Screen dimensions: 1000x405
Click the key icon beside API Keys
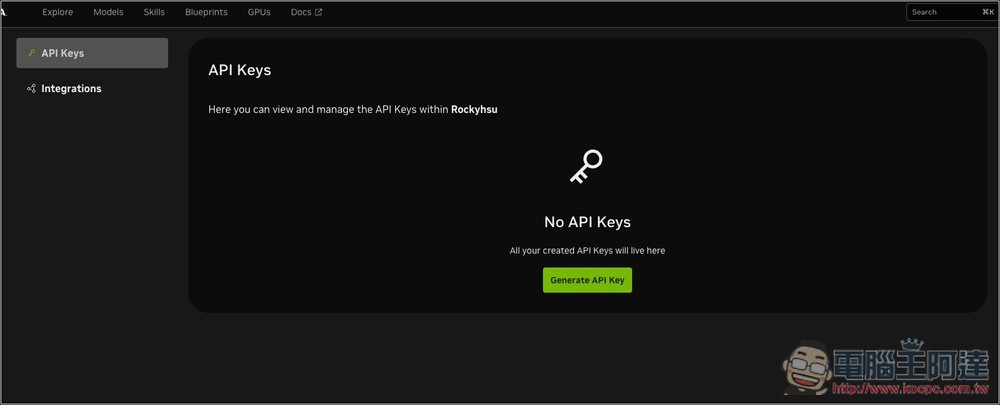31,53
